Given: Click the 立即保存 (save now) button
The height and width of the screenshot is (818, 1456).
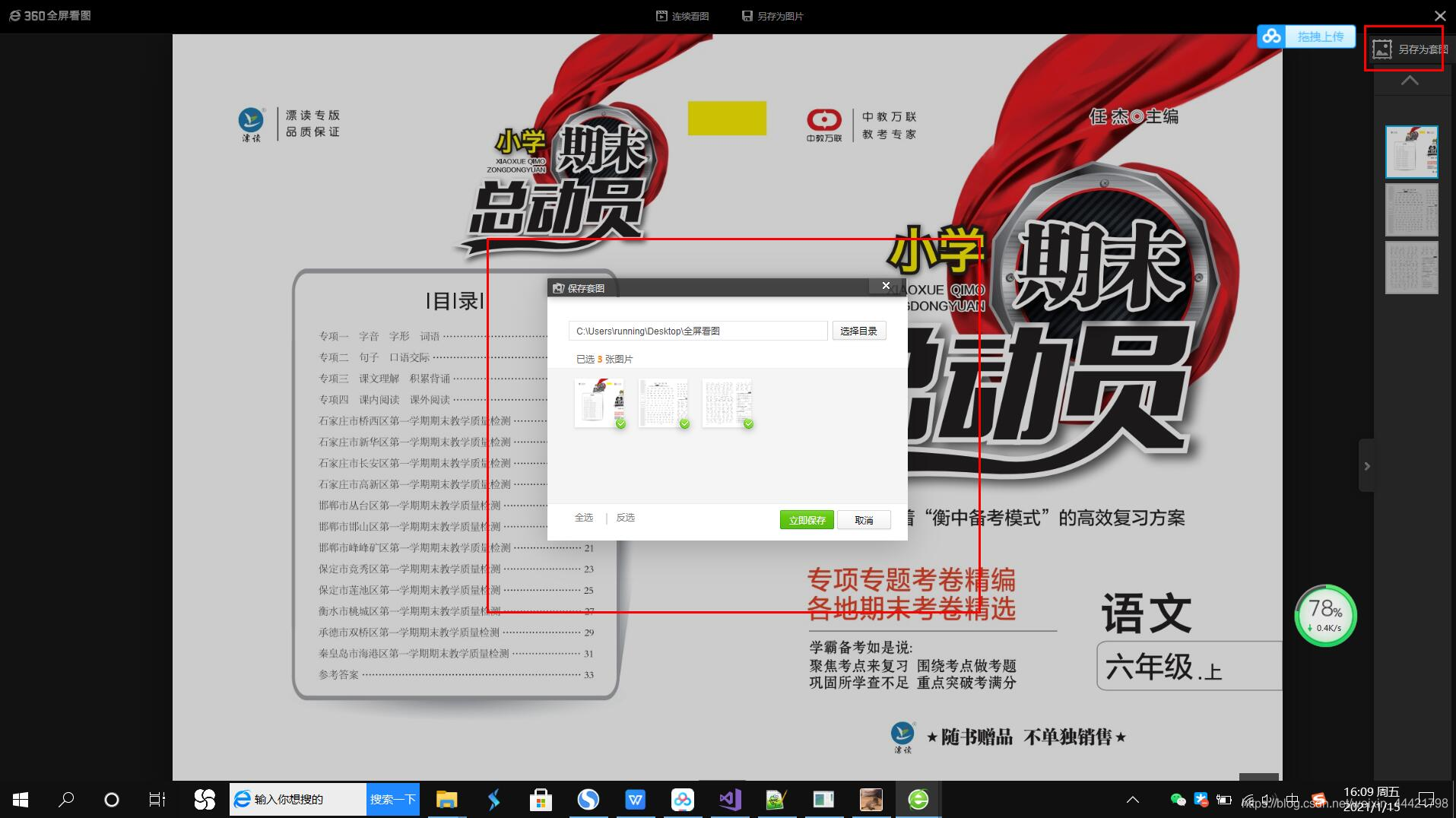Looking at the screenshot, I should point(807,520).
